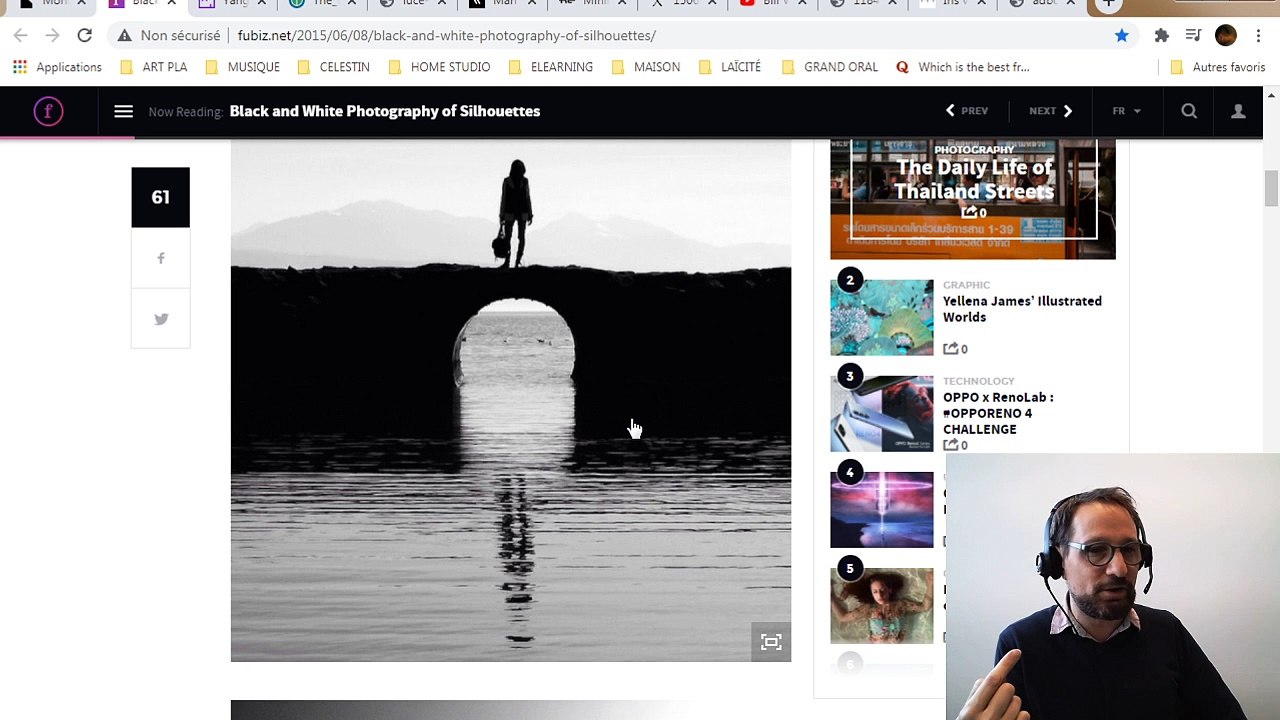Open the ELEARNING bookmarks folder

[x=550, y=67]
